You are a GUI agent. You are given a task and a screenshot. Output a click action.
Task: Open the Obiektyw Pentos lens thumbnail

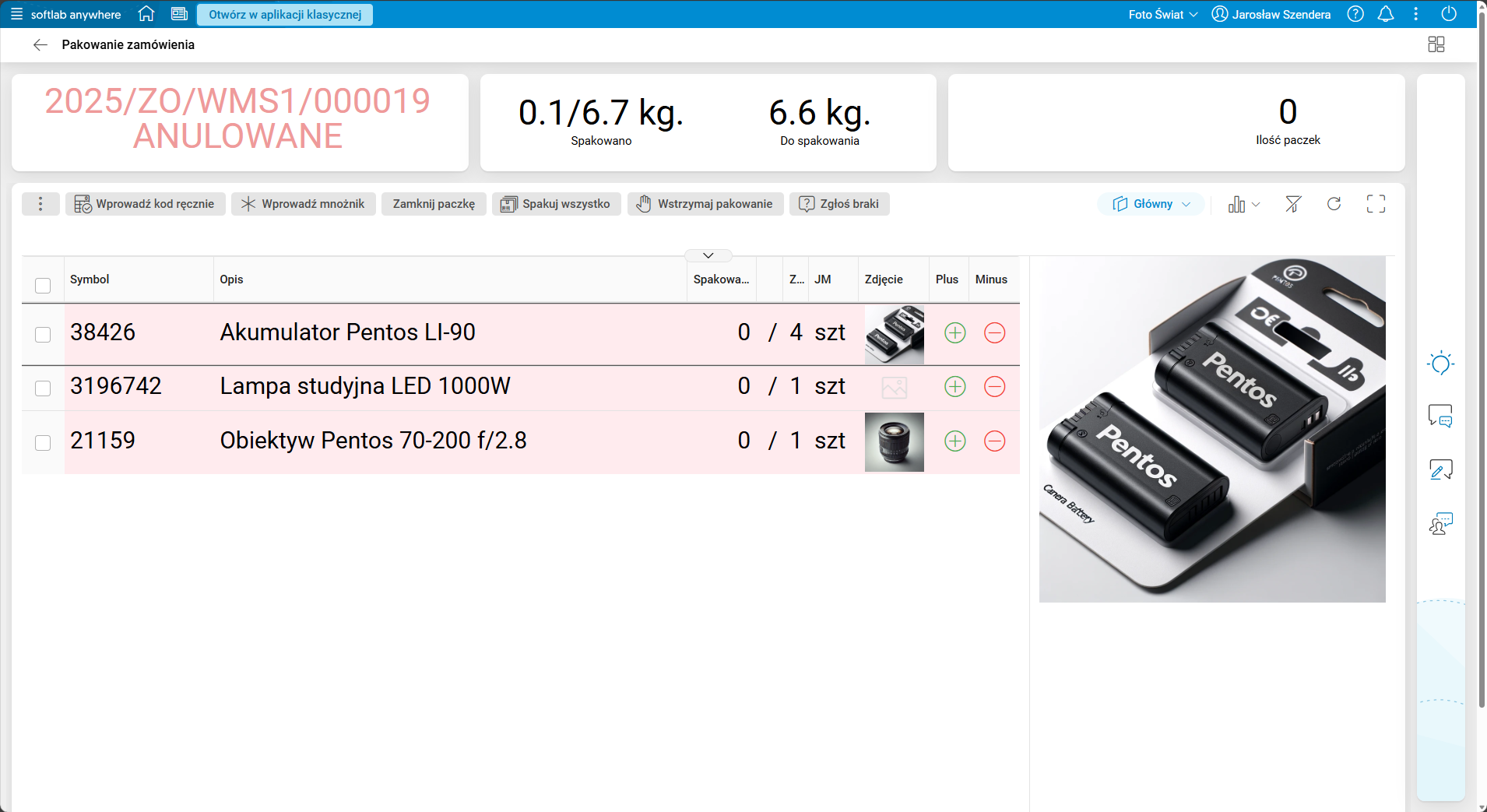point(895,442)
